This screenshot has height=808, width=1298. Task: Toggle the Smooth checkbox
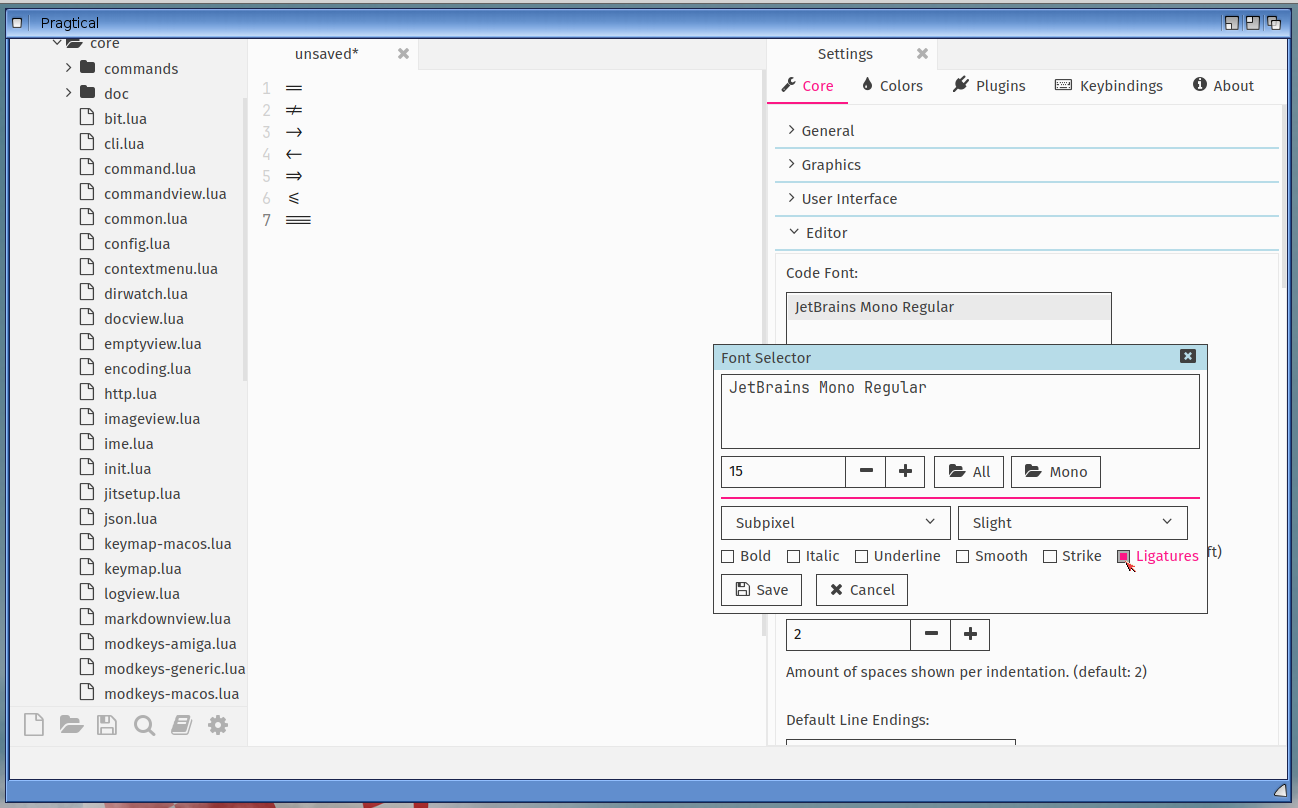[963, 556]
